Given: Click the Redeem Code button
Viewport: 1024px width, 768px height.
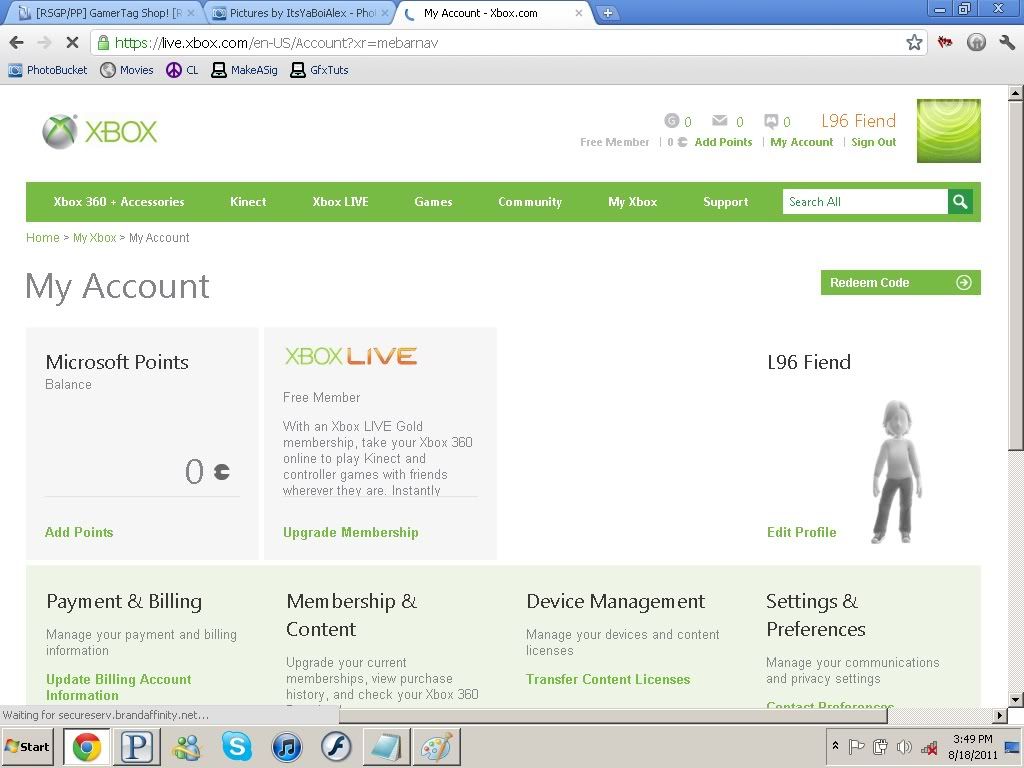Looking at the screenshot, I should 901,283.
